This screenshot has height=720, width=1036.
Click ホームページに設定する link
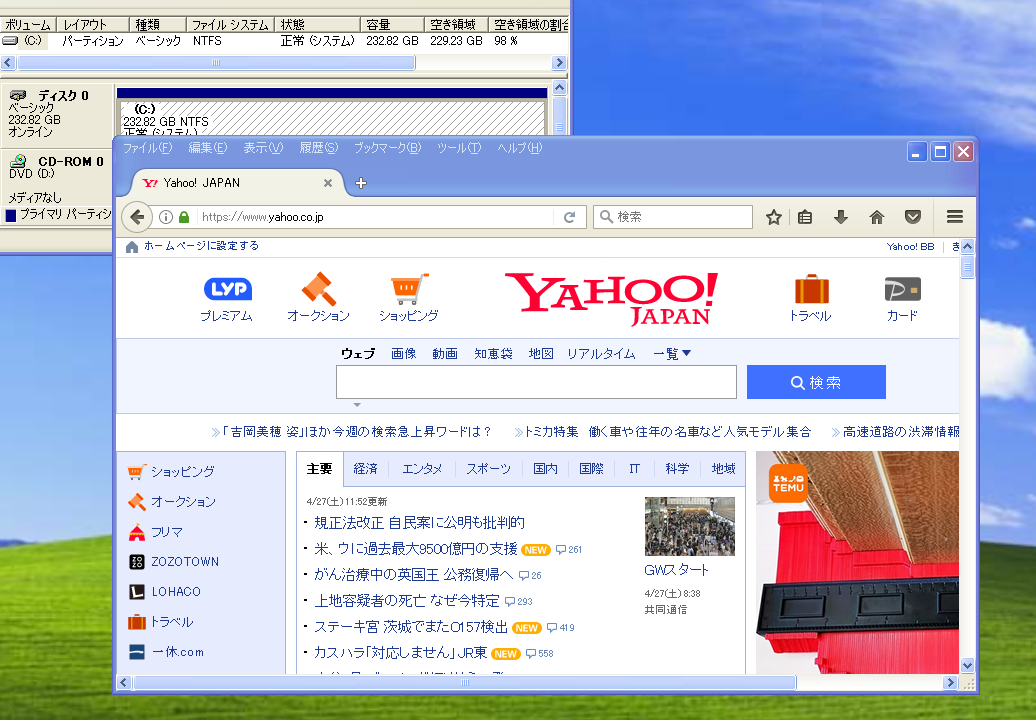coord(202,246)
